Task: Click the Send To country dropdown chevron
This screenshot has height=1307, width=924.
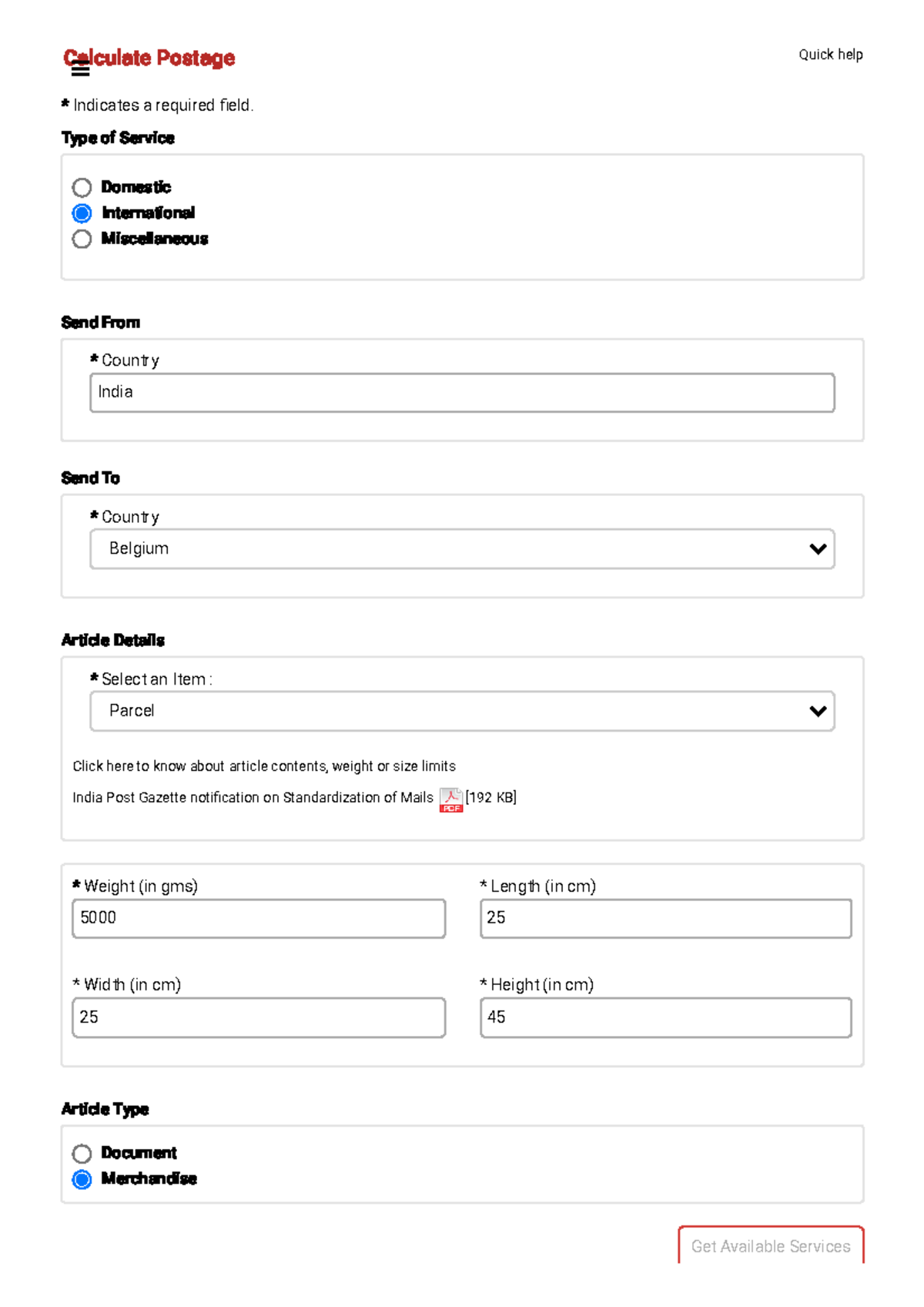Action: 816,548
